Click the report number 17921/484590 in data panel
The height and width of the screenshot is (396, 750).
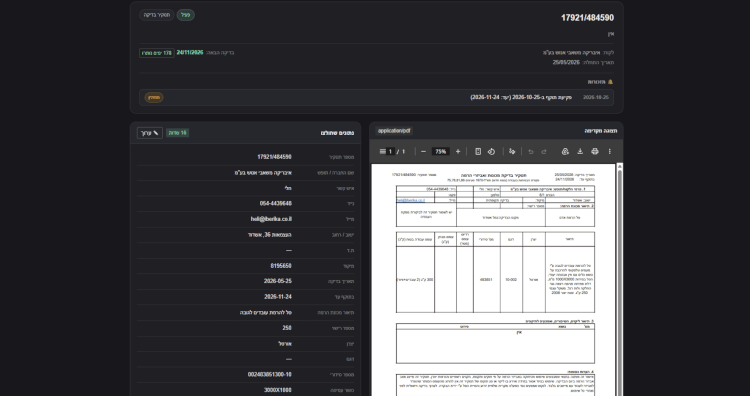pos(275,157)
